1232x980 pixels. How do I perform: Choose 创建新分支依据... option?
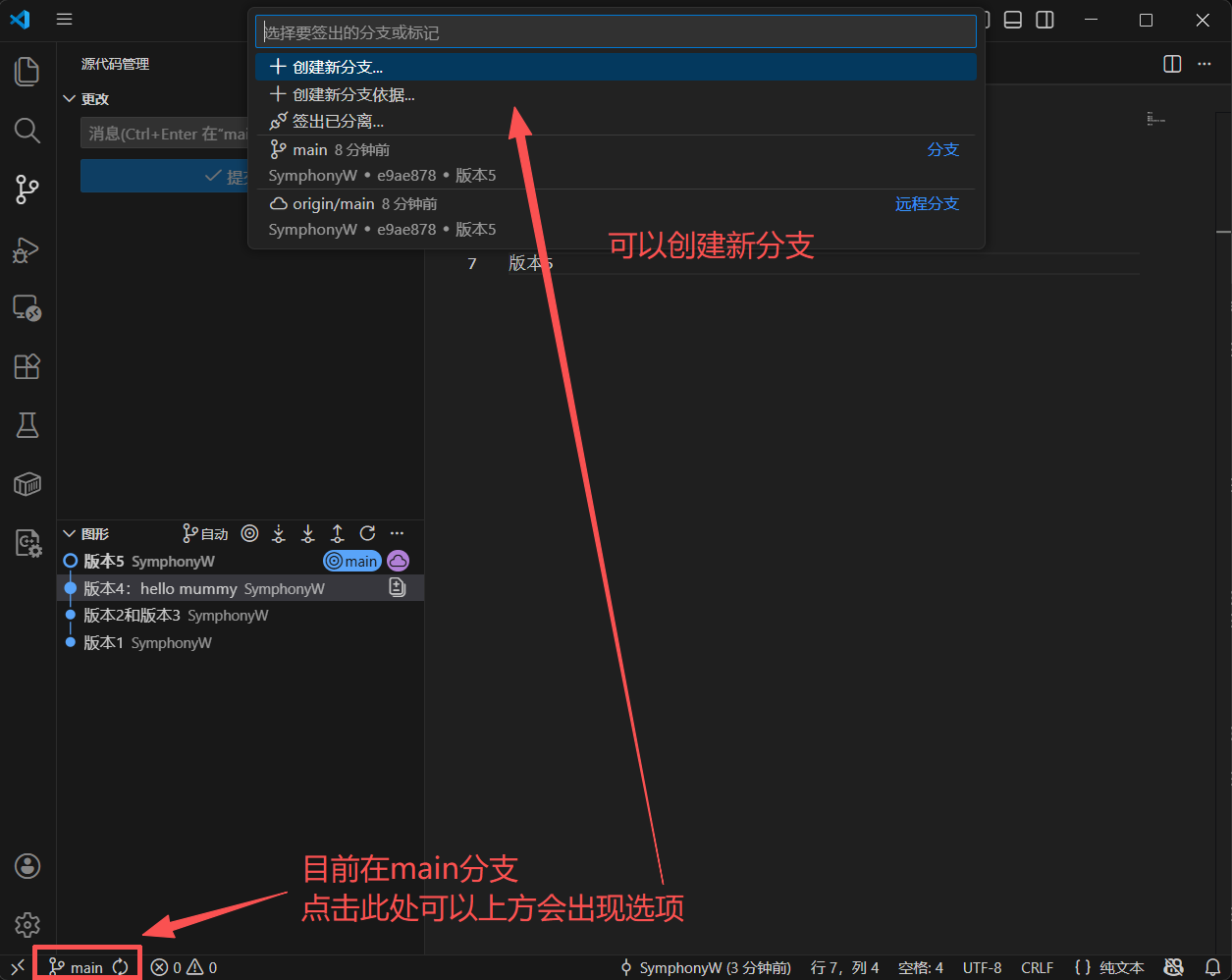click(x=616, y=94)
